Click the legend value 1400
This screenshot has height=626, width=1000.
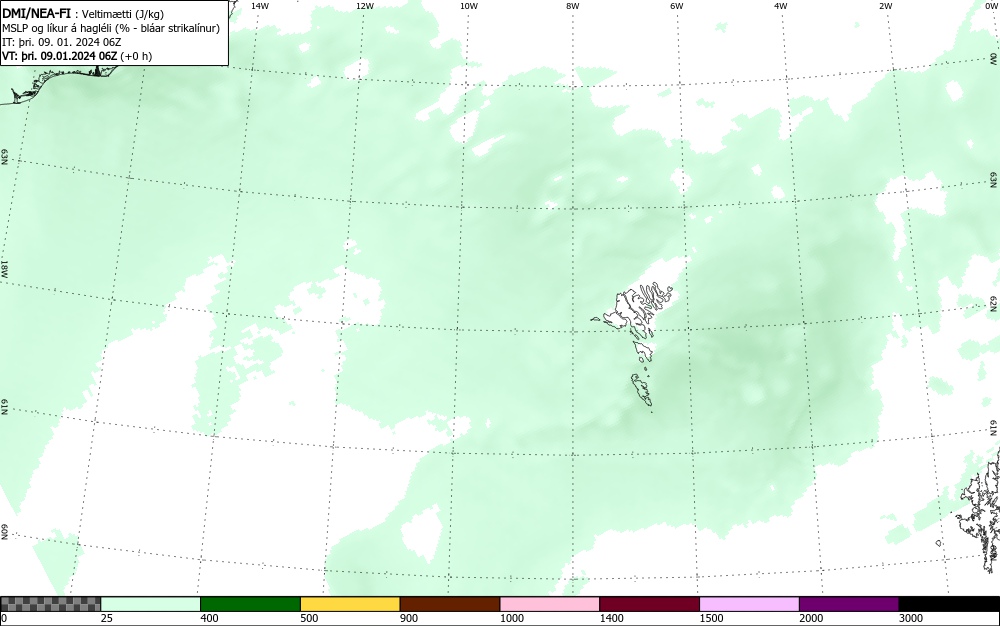(x=612, y=618)
